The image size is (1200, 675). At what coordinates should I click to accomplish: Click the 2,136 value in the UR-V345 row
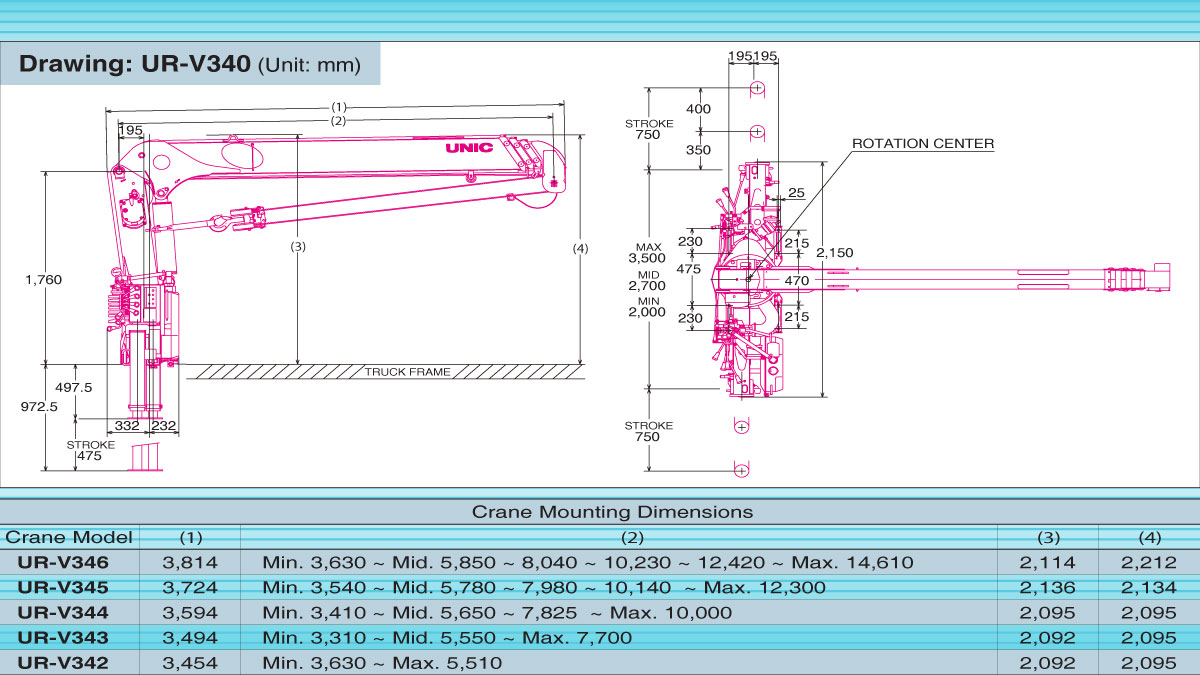click(1049, 588)
